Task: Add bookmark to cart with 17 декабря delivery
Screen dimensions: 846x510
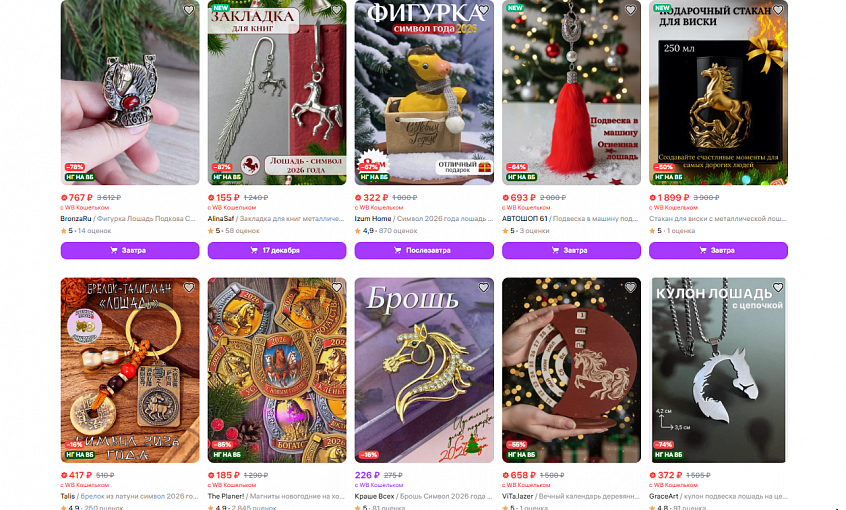Action: pyautogui.click(x=277, y=250)
